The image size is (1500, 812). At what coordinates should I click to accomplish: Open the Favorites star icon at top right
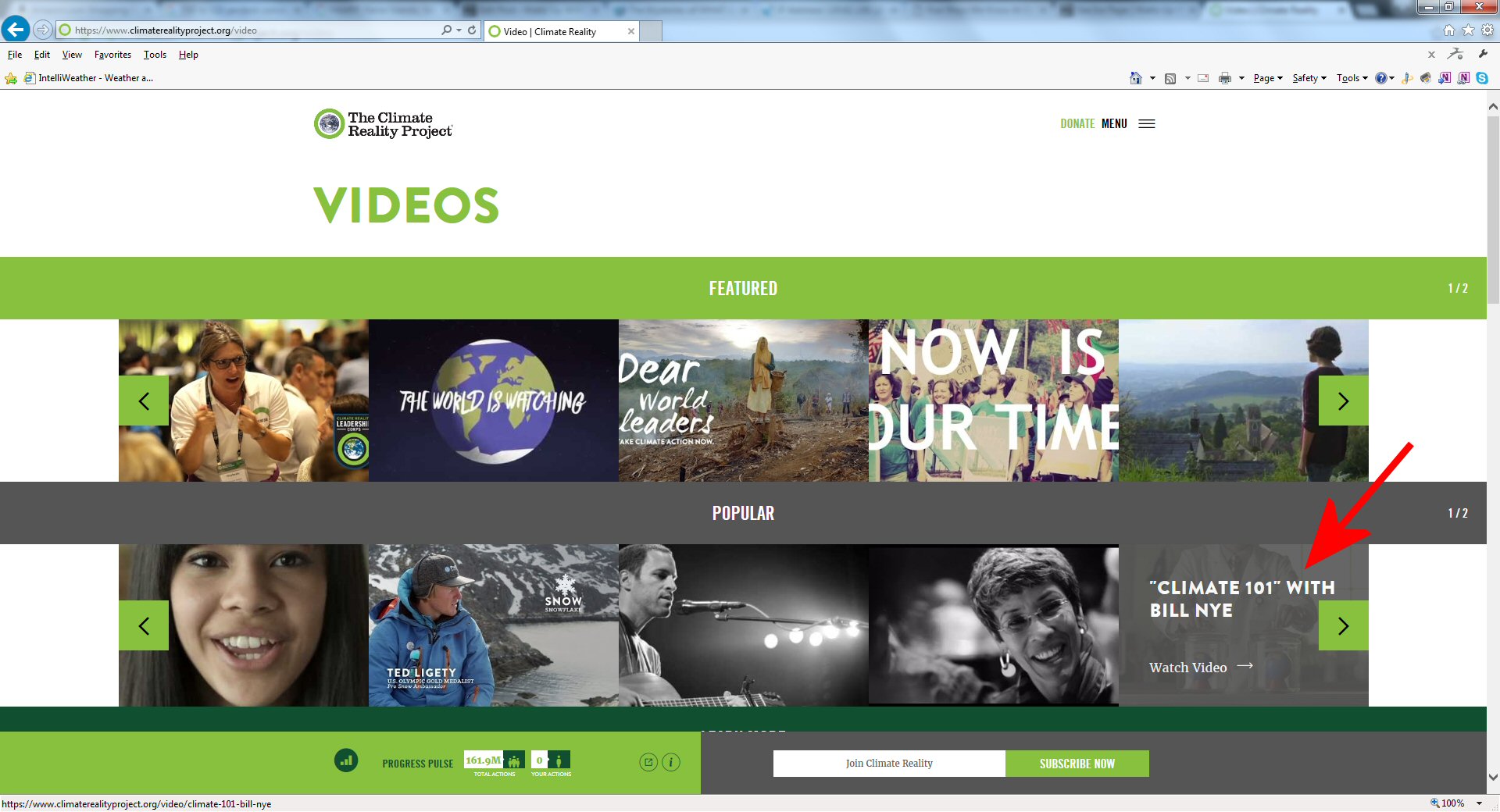1469,30
